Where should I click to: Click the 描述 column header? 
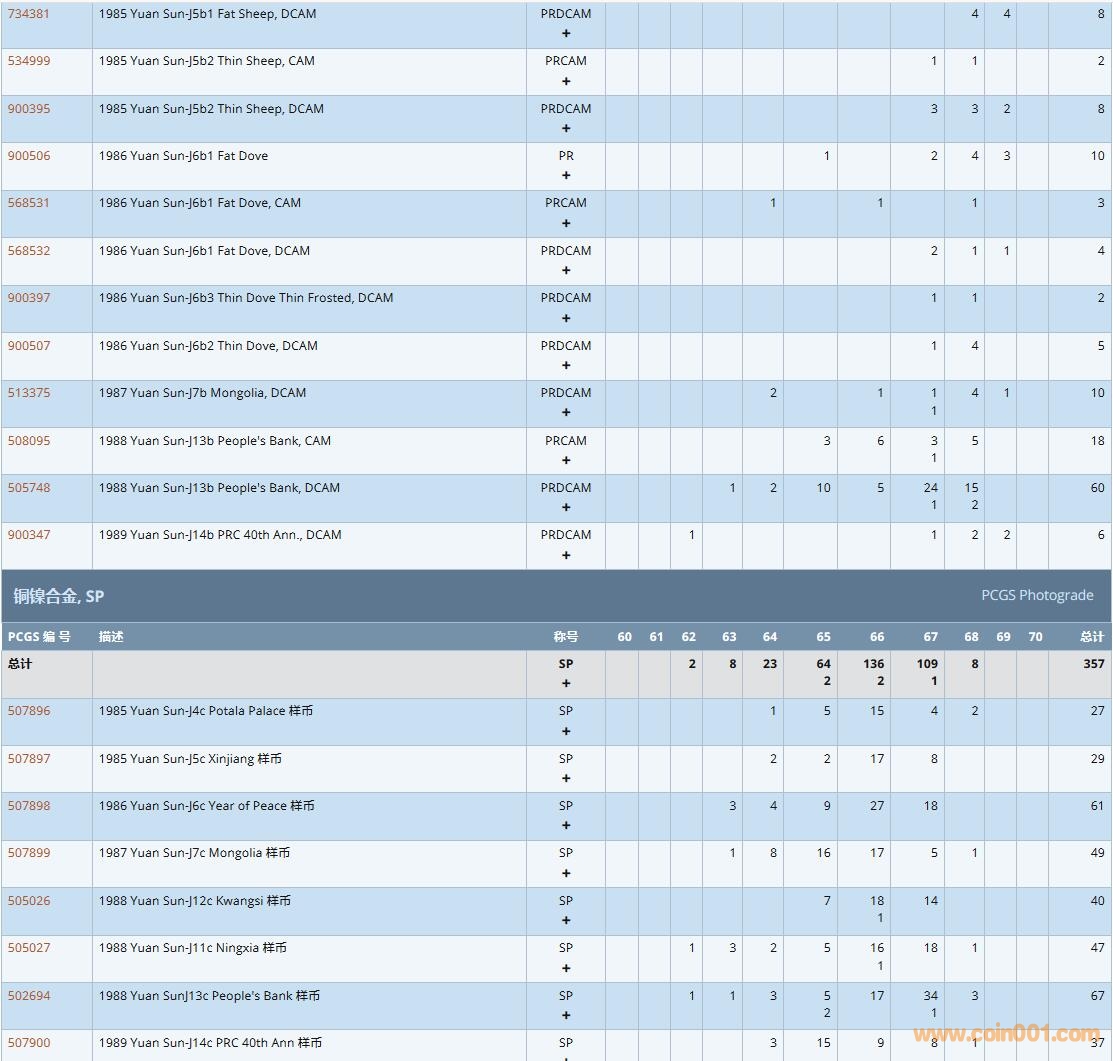point(111,637)
